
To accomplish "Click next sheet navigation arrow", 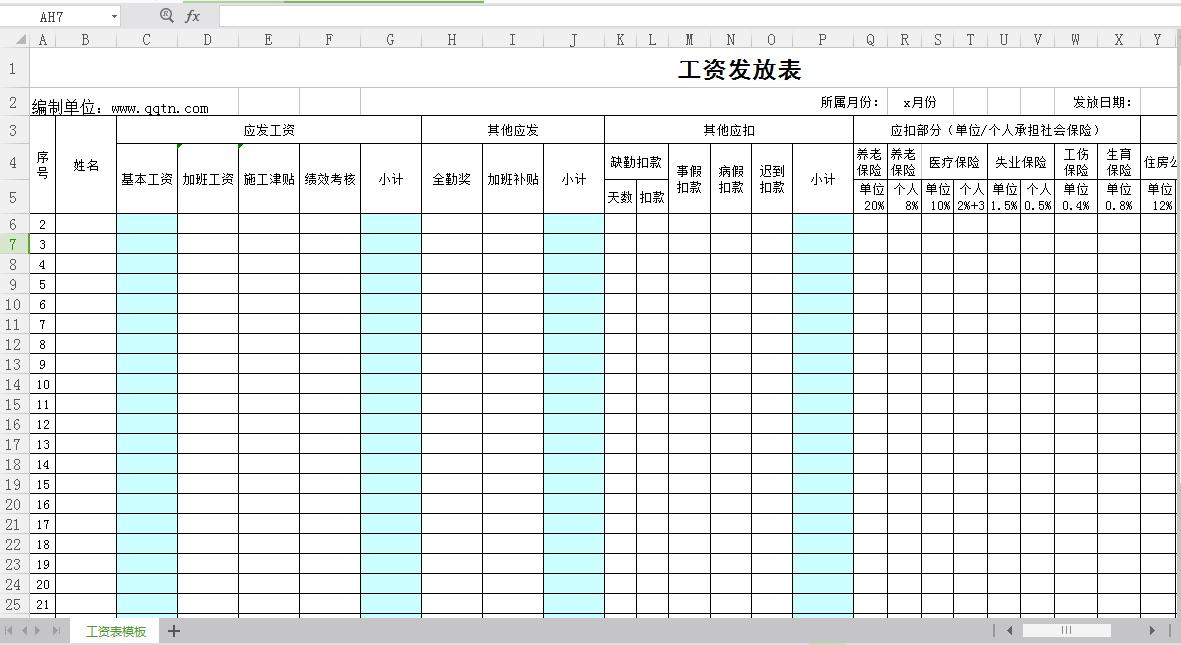I will point(39,631).
